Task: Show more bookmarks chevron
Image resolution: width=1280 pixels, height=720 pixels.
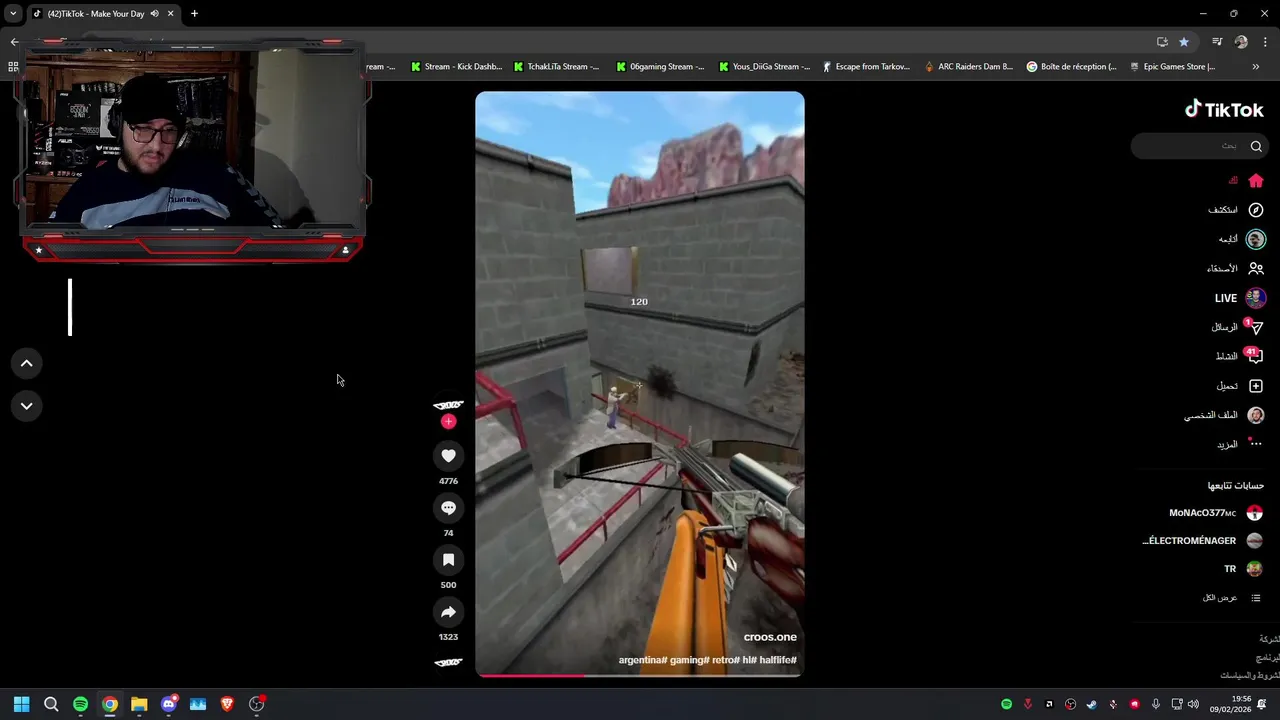Action: tap(1256, 67)
